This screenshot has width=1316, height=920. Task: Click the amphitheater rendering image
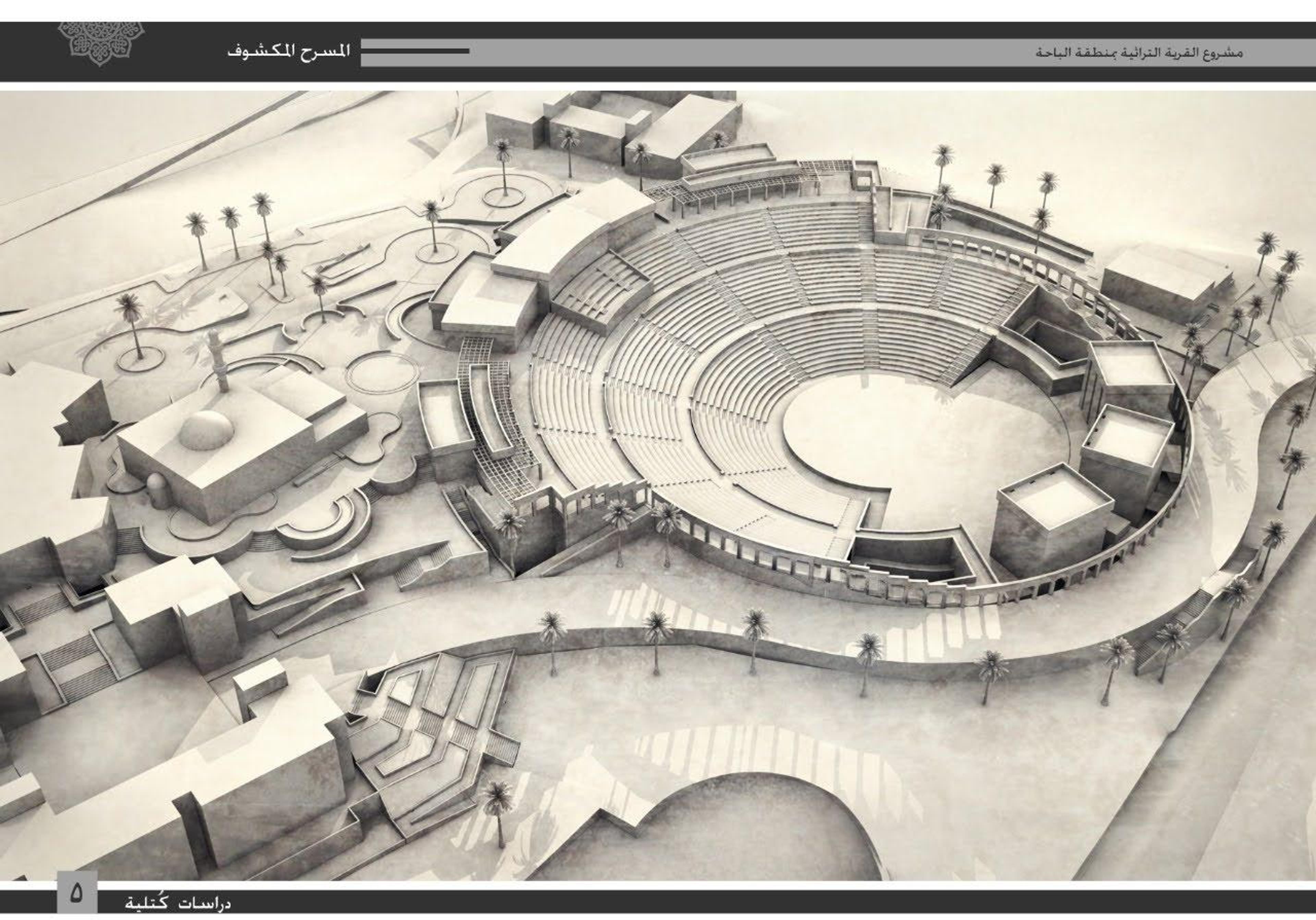point(658,486)
